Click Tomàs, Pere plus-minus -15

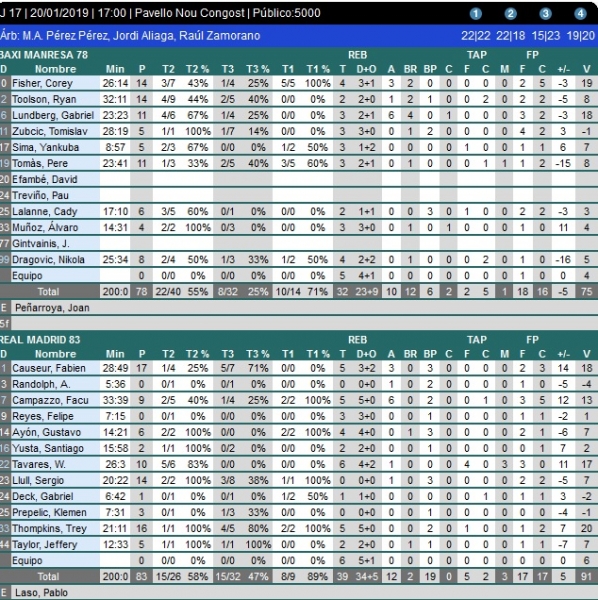(x=564, y=164)
